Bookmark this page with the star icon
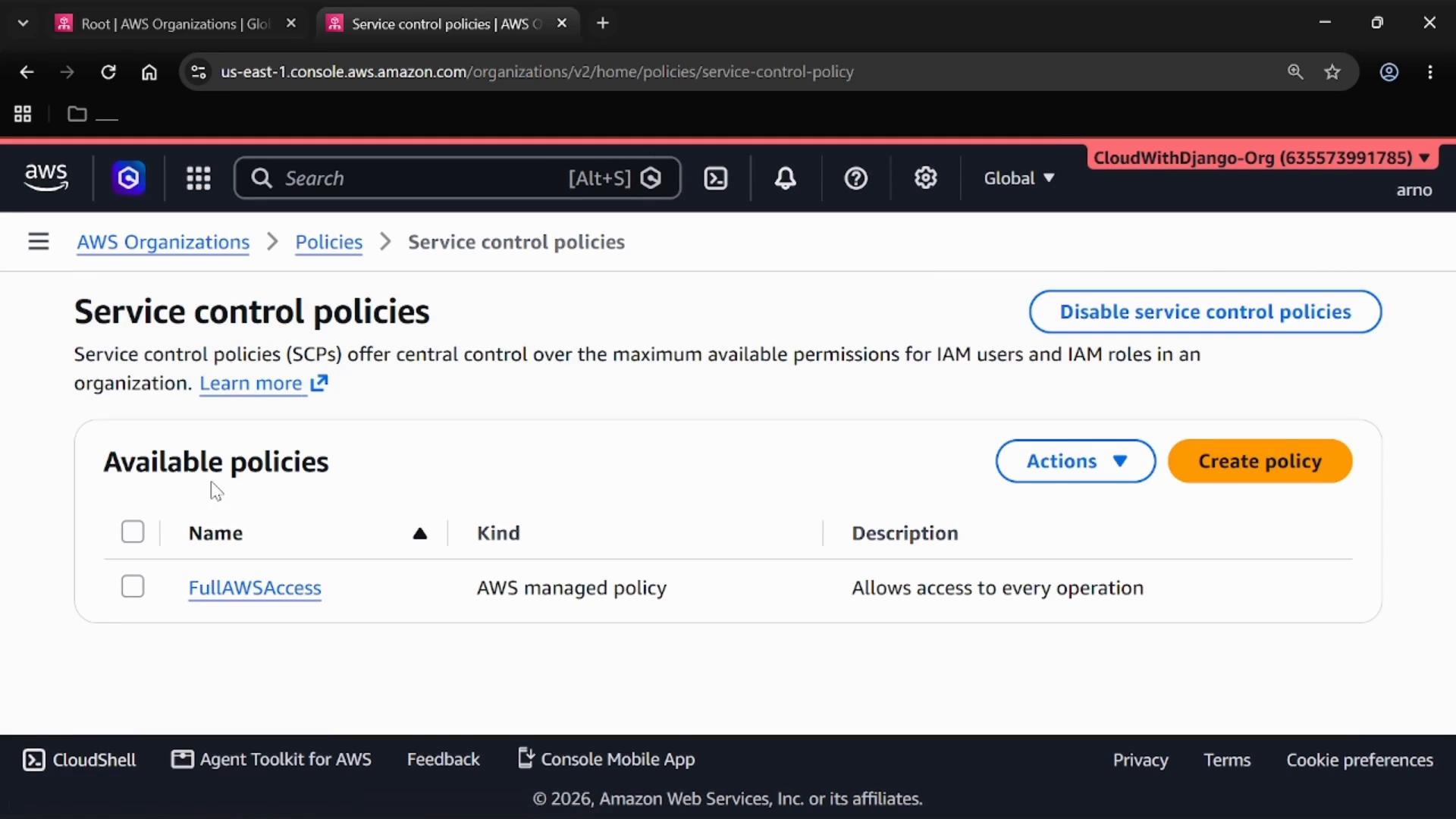Screen dimensions: 1456x819 (x=1332, y=72)
